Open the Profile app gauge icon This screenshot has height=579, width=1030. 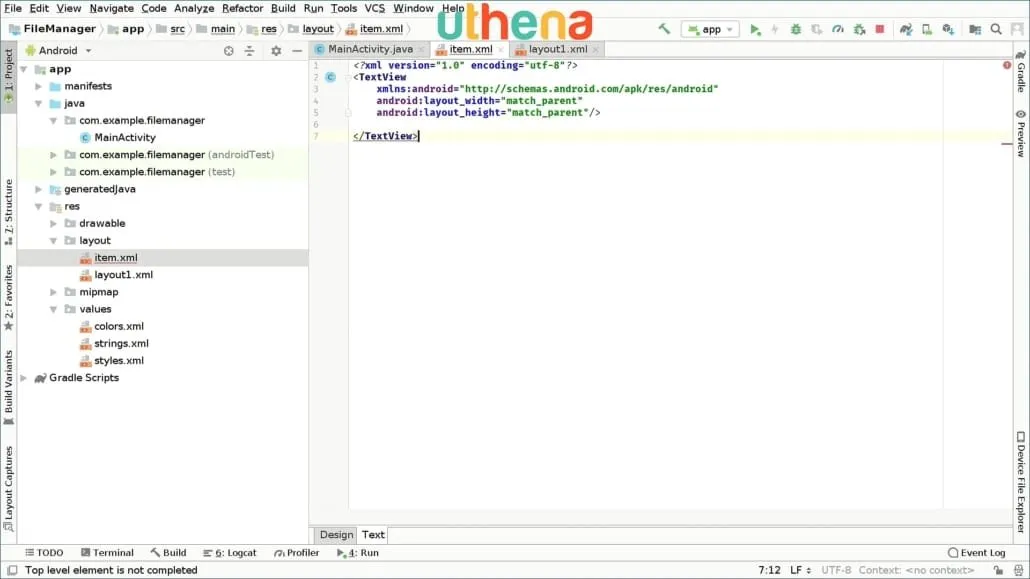[x=838, y=30]
